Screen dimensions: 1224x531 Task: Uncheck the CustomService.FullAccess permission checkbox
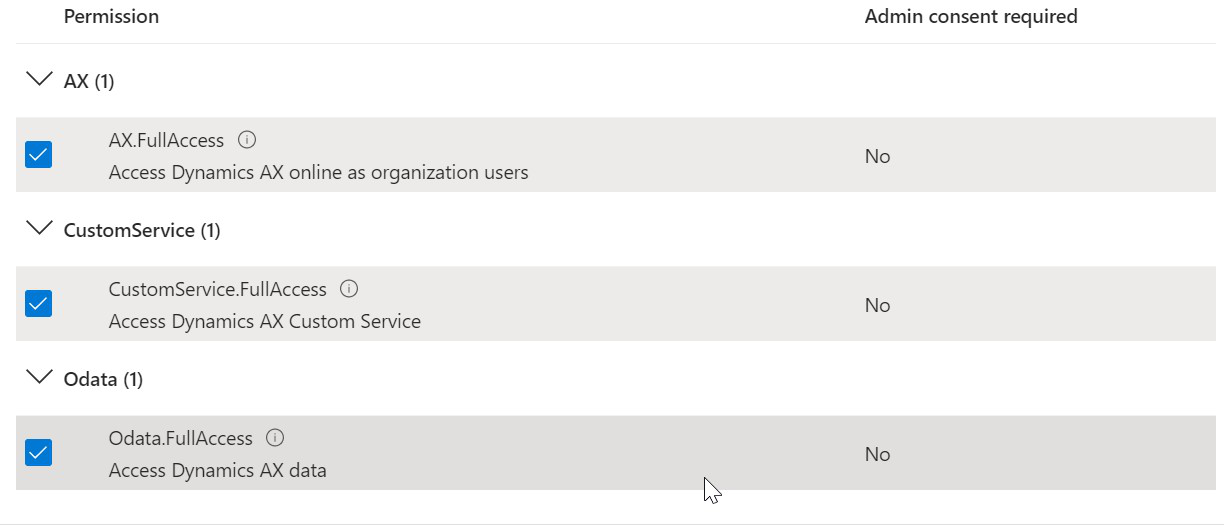38,303
